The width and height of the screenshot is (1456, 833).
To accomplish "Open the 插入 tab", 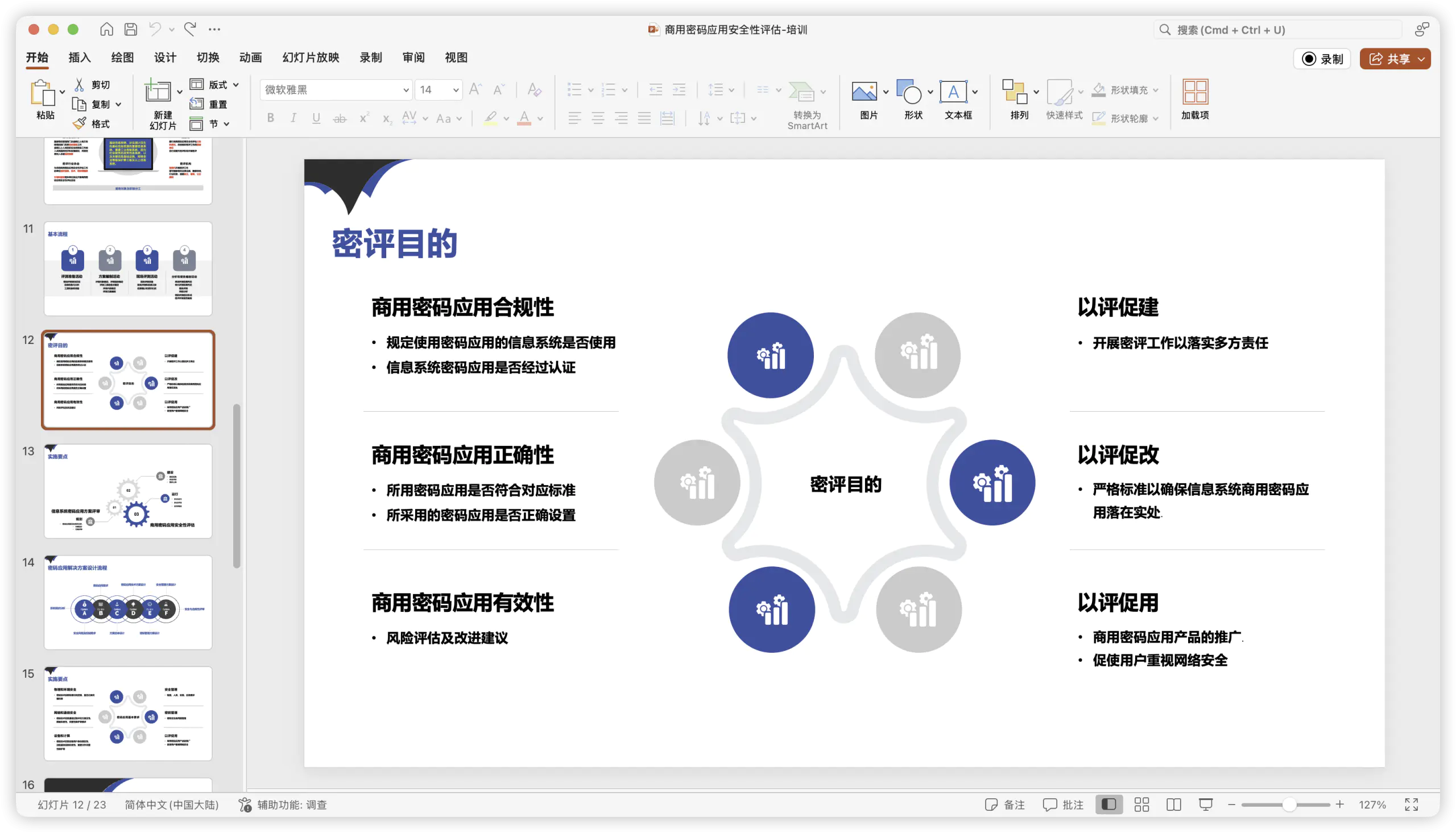I will tap(80, 57).
